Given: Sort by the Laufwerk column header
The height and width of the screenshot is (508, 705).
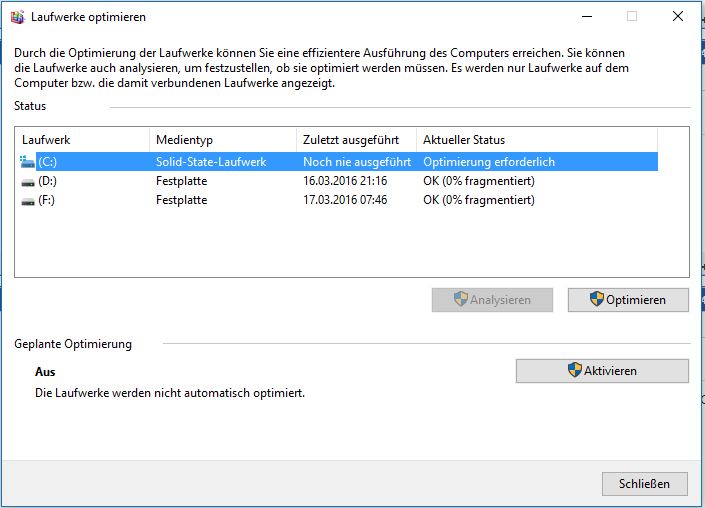Looking at the screenshot, I should (x=83, y=140).
